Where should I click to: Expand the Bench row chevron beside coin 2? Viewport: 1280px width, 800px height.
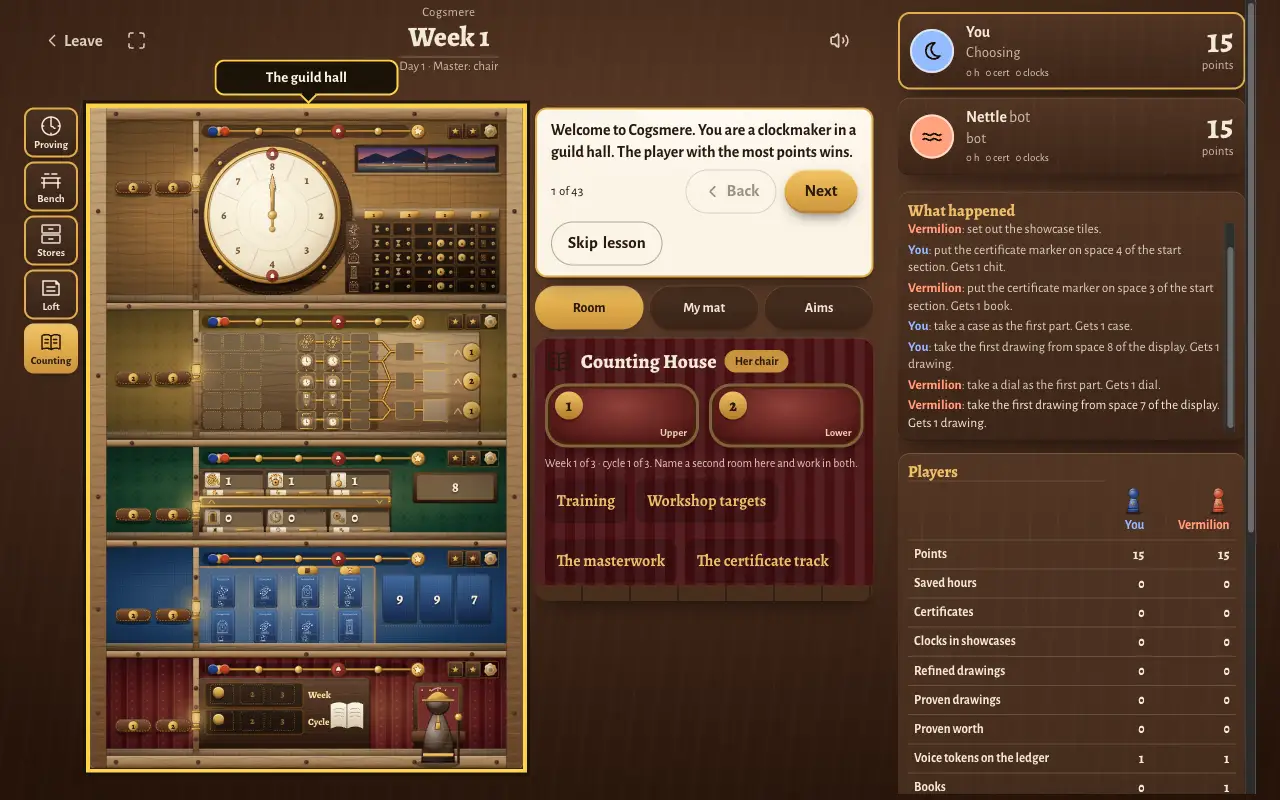click(x=458, y=381)
